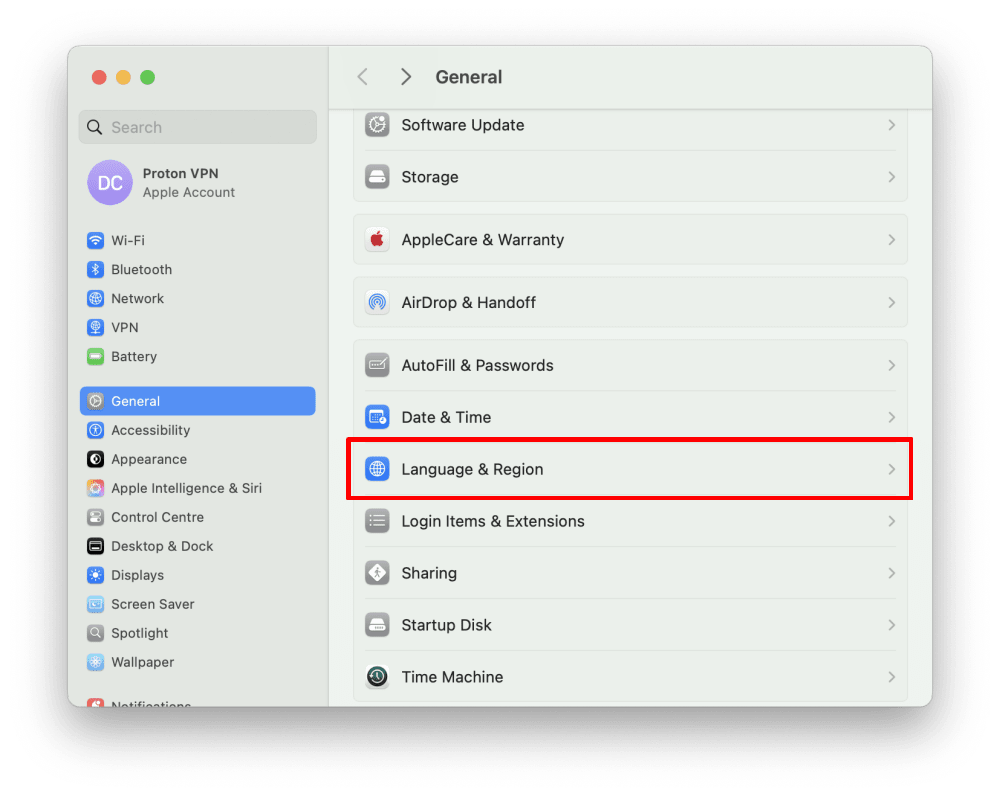This screenshot has width=1000, height=796.
Task: Click the AutoFill & Passwords icon
Action: point(378,365)
